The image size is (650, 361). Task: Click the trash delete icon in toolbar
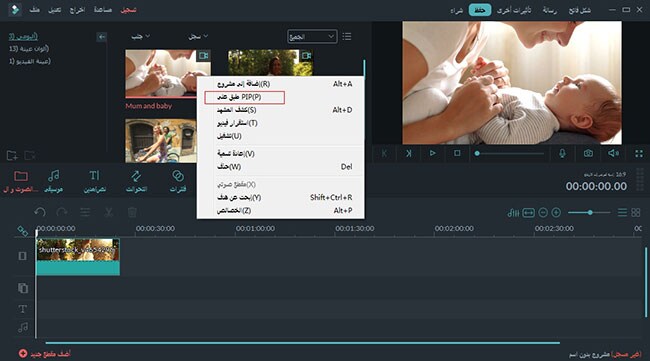(132, 212)
